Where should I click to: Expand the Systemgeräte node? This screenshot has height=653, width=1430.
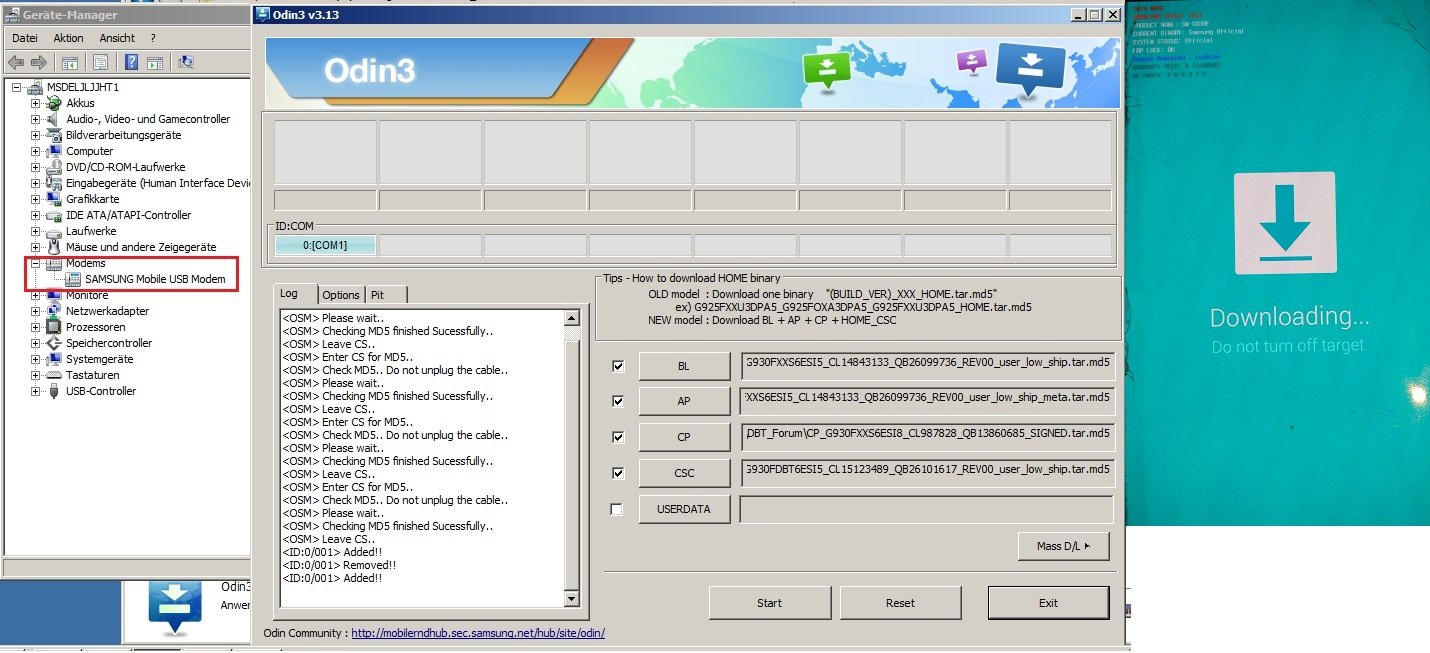pyautogui.click(x=36, y=359)
